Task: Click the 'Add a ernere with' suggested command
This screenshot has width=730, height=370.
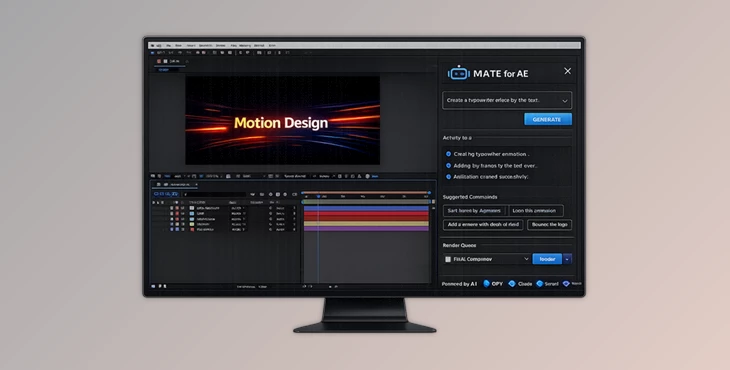Action: (483, 224)
